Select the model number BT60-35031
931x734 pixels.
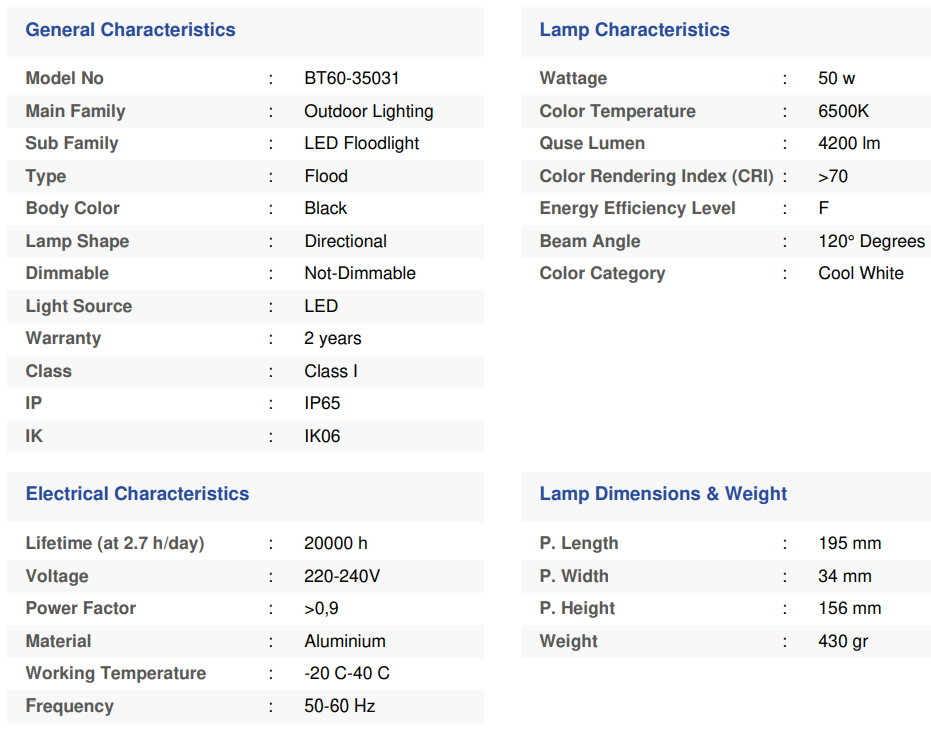(352, 78)
